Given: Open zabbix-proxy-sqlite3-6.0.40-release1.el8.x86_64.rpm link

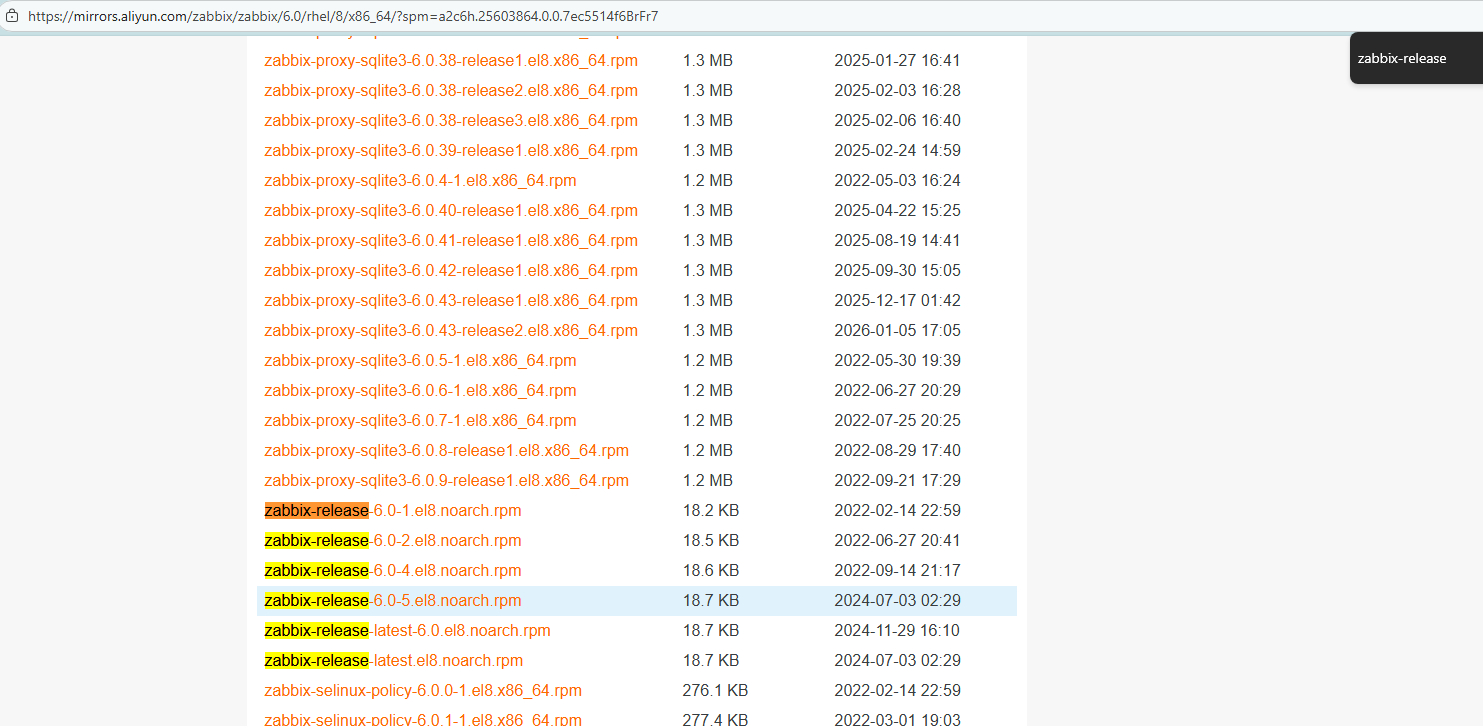Looking at the screenshot, I should click(451, 211).
